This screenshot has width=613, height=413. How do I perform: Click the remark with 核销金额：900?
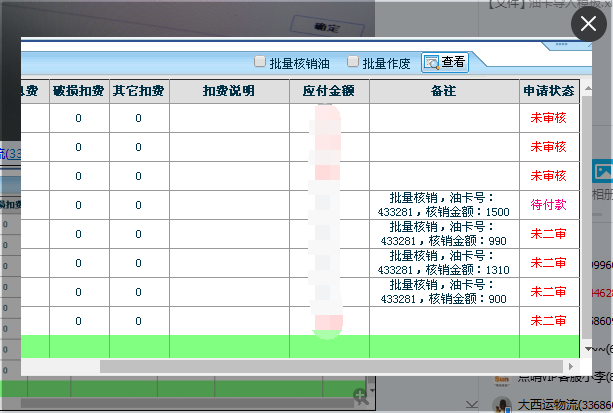click(x=444, y=292)
